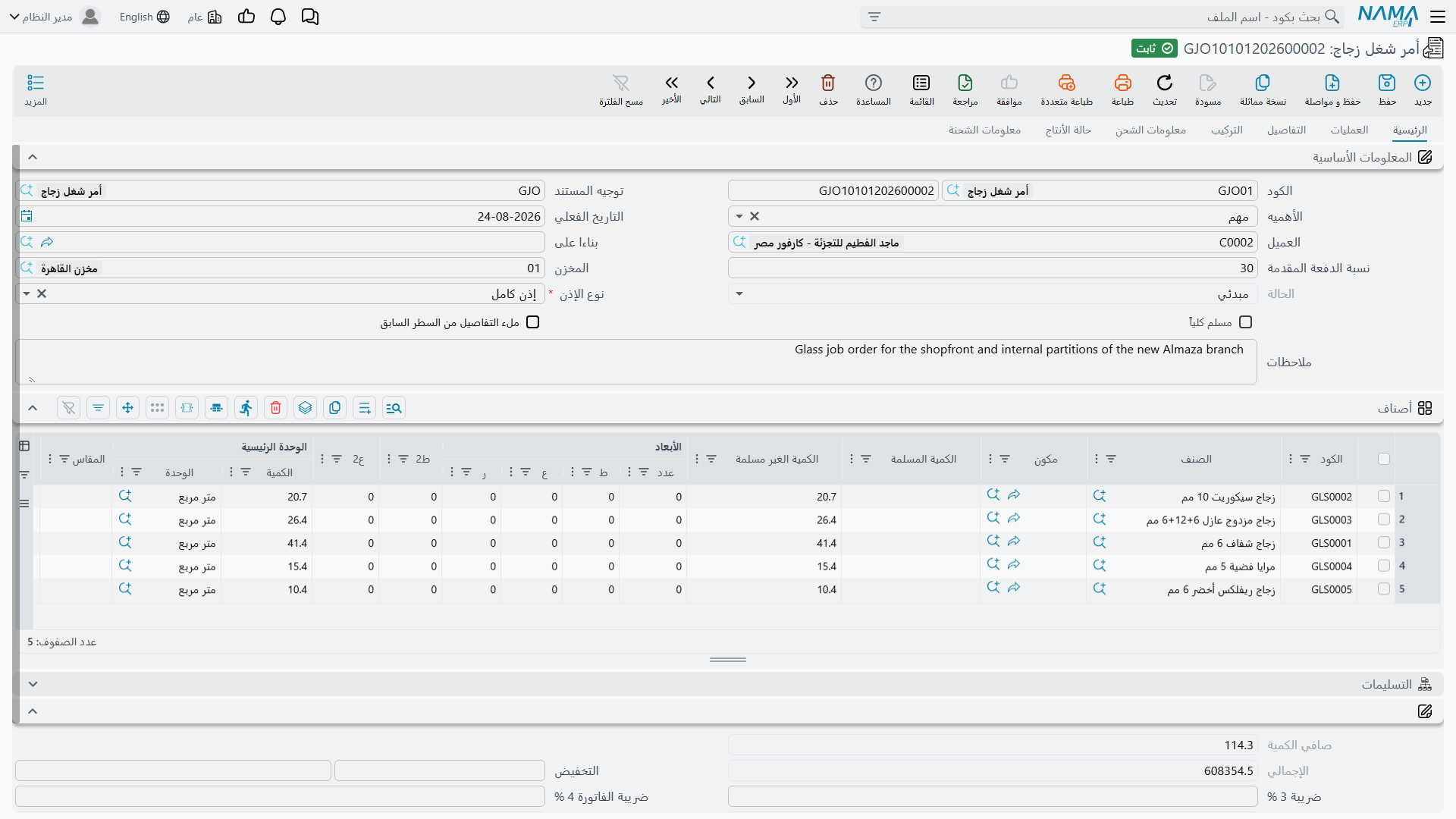
Task: Go to الأخير last record
Action: (x=671, y=83)
